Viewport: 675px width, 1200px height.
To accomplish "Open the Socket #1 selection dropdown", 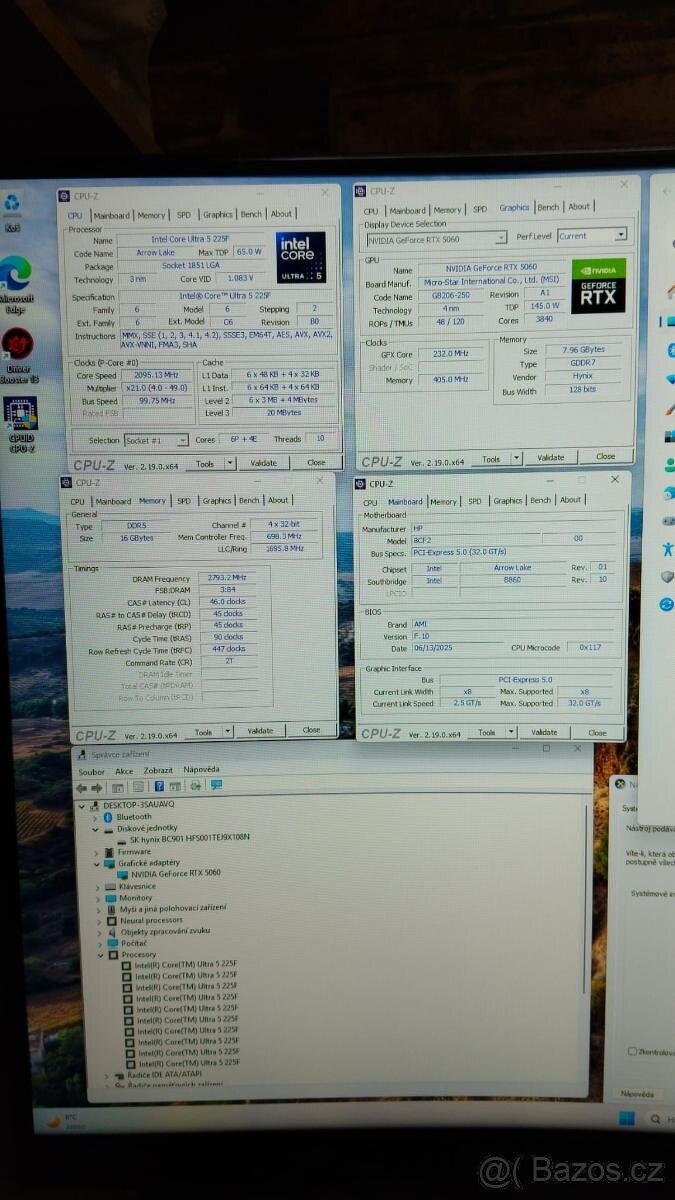I will point(156,440).
